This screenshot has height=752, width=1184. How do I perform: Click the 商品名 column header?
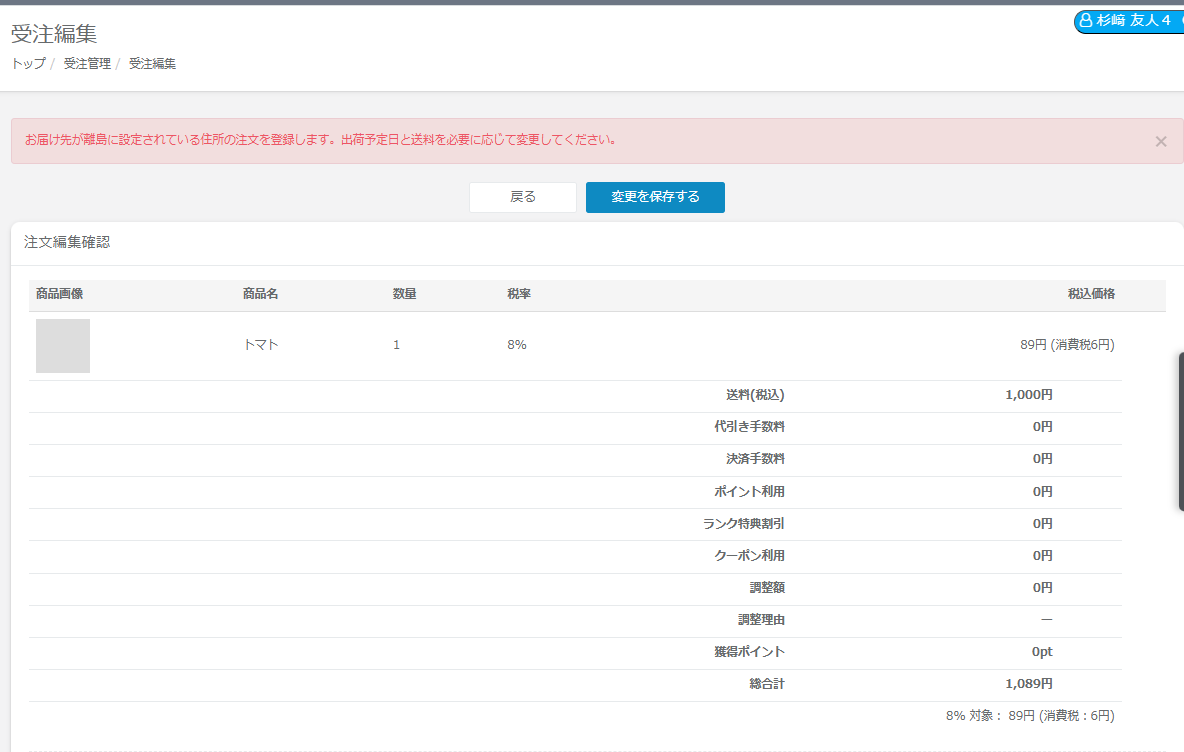[260, 294]
